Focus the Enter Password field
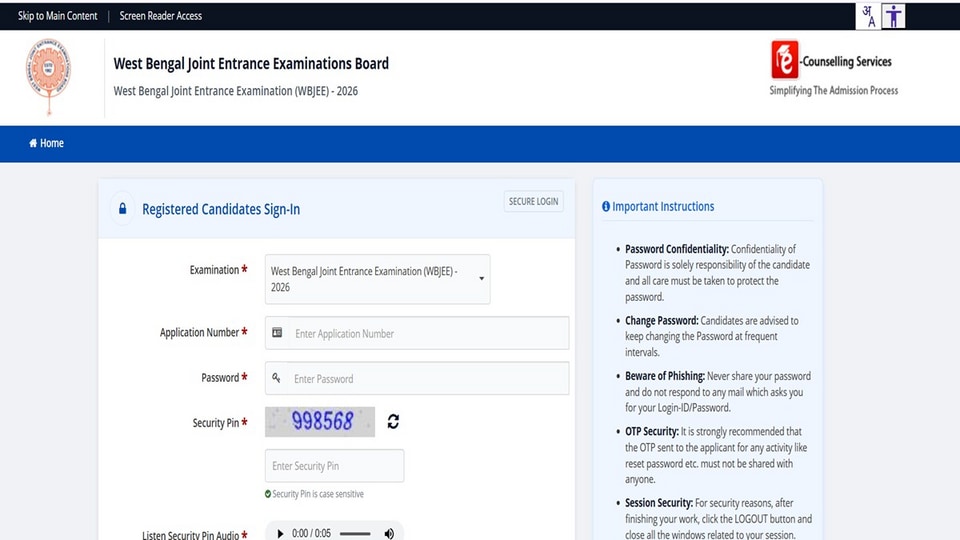This screenshot has height=540, width=960. (417, 378)
